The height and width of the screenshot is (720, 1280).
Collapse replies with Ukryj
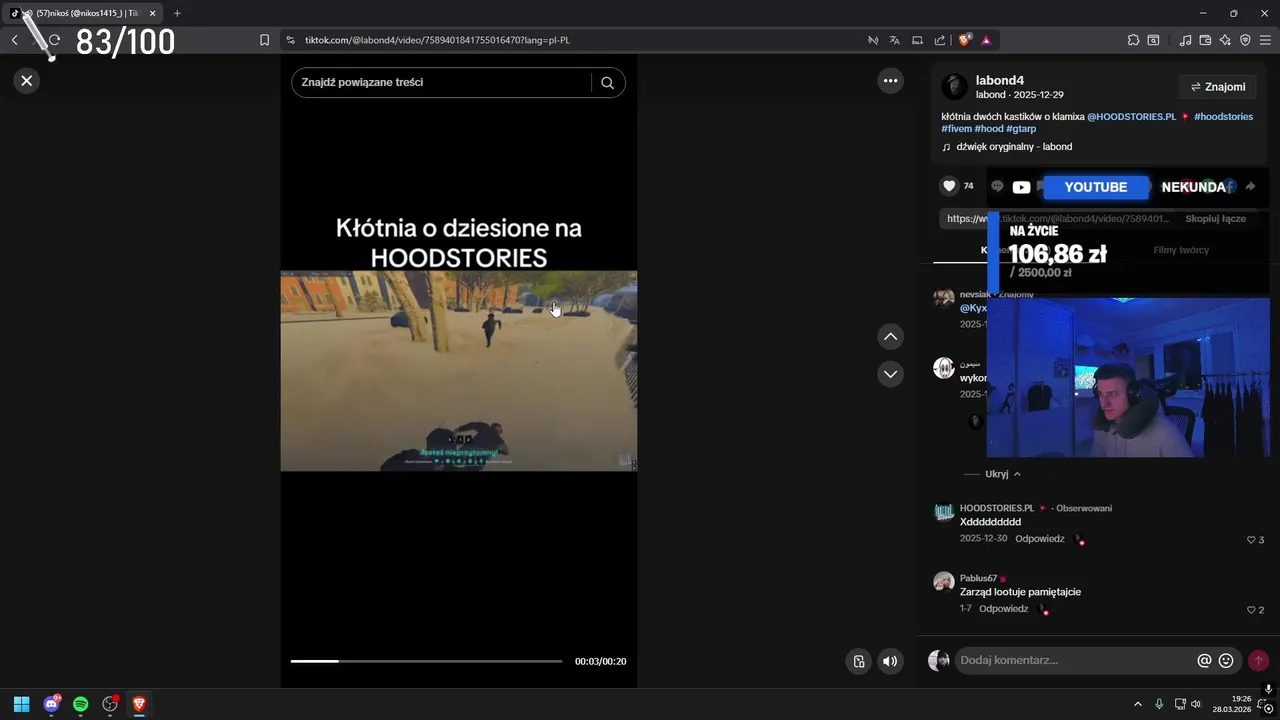[x=1003, y=474]
